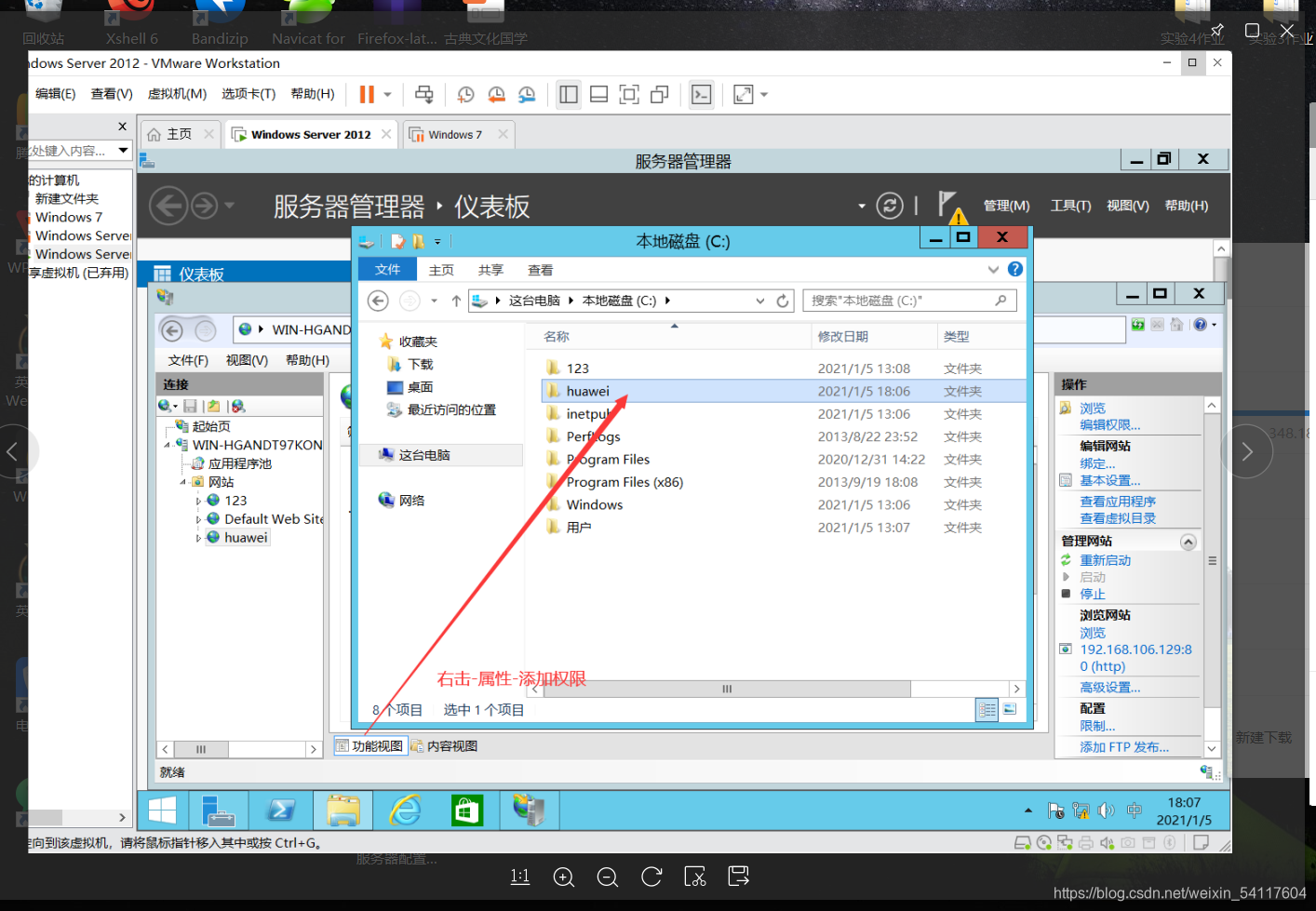Pin the image viewer window
Screen dimensions: 1316x911
(x=1217, y=31)
